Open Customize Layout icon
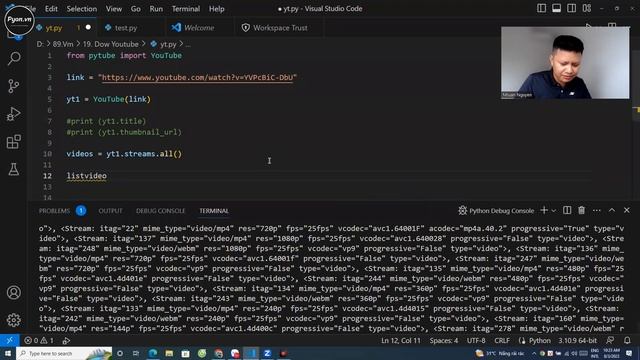 (587, 9)
